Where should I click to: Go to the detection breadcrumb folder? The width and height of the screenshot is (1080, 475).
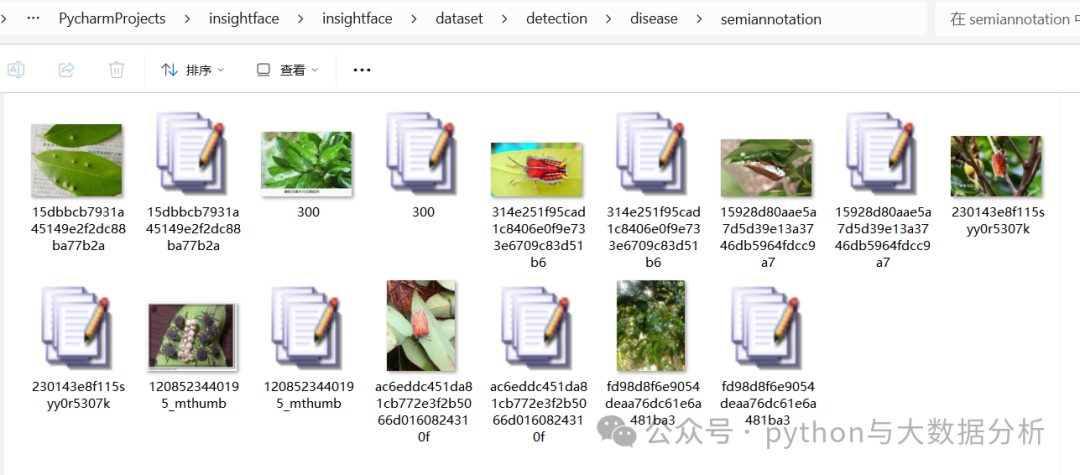(557, 19)
